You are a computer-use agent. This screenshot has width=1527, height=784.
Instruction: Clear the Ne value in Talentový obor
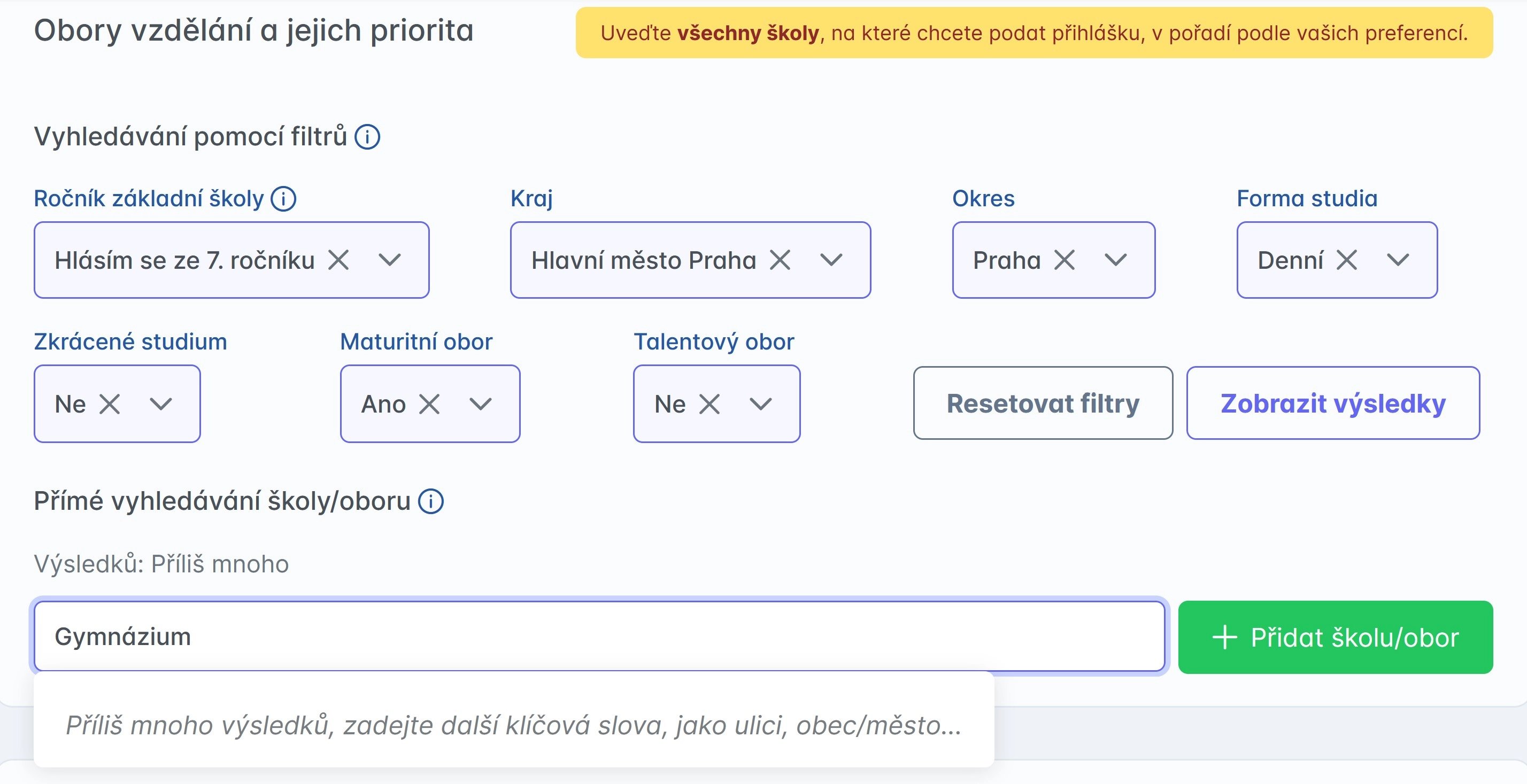click(x=709, y=404)
